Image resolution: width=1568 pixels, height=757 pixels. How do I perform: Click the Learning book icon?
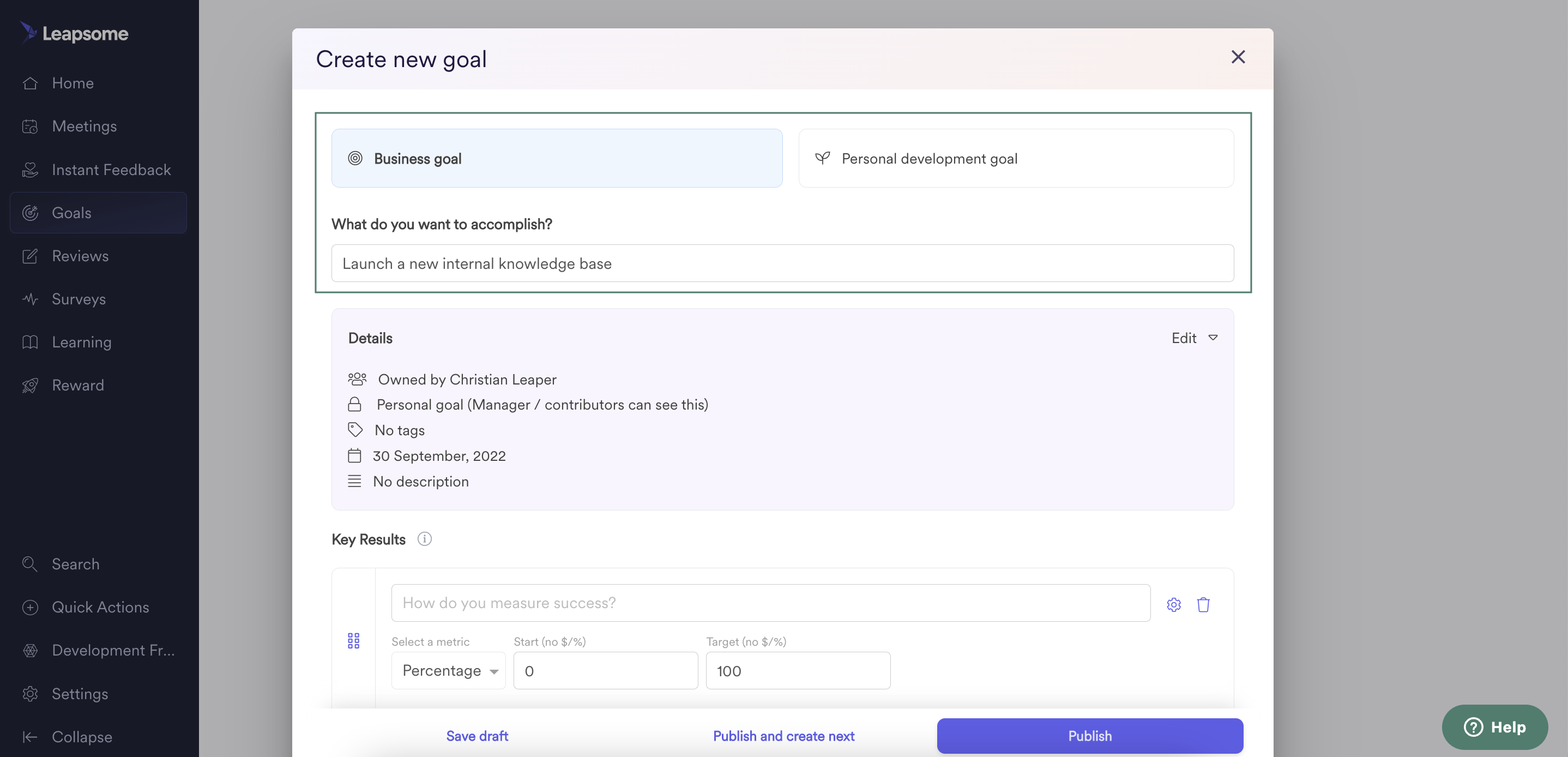click(30, 343)
